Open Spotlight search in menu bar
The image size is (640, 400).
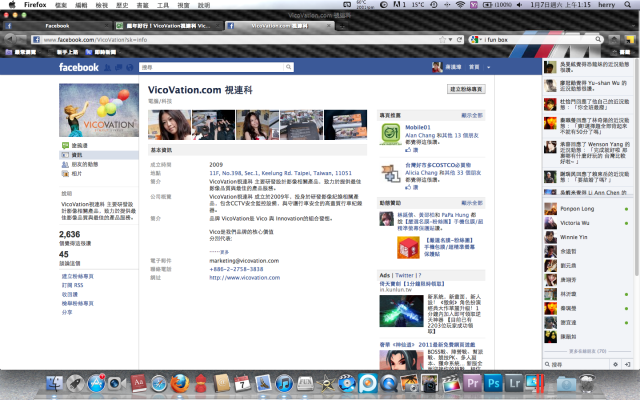[628, 5]
